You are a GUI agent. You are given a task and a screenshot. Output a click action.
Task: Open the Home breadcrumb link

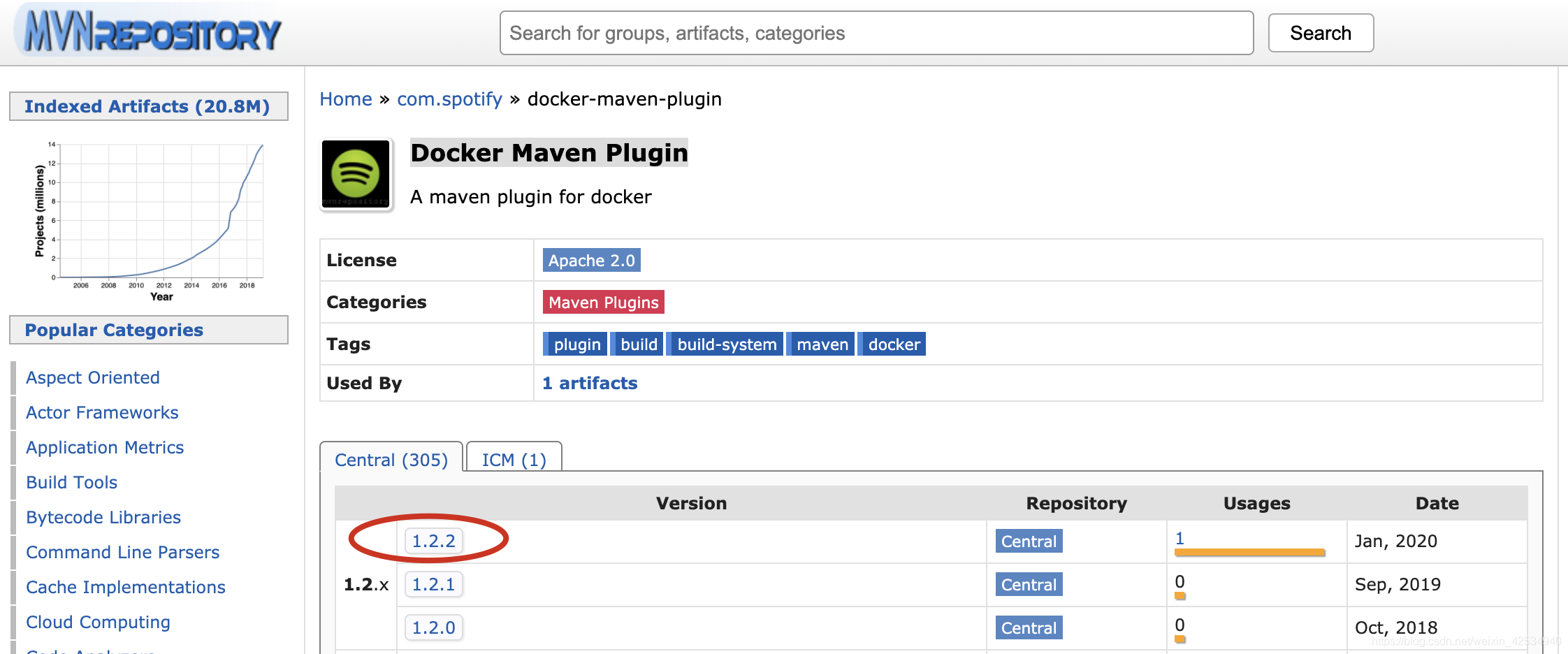(x=346, y=99)
